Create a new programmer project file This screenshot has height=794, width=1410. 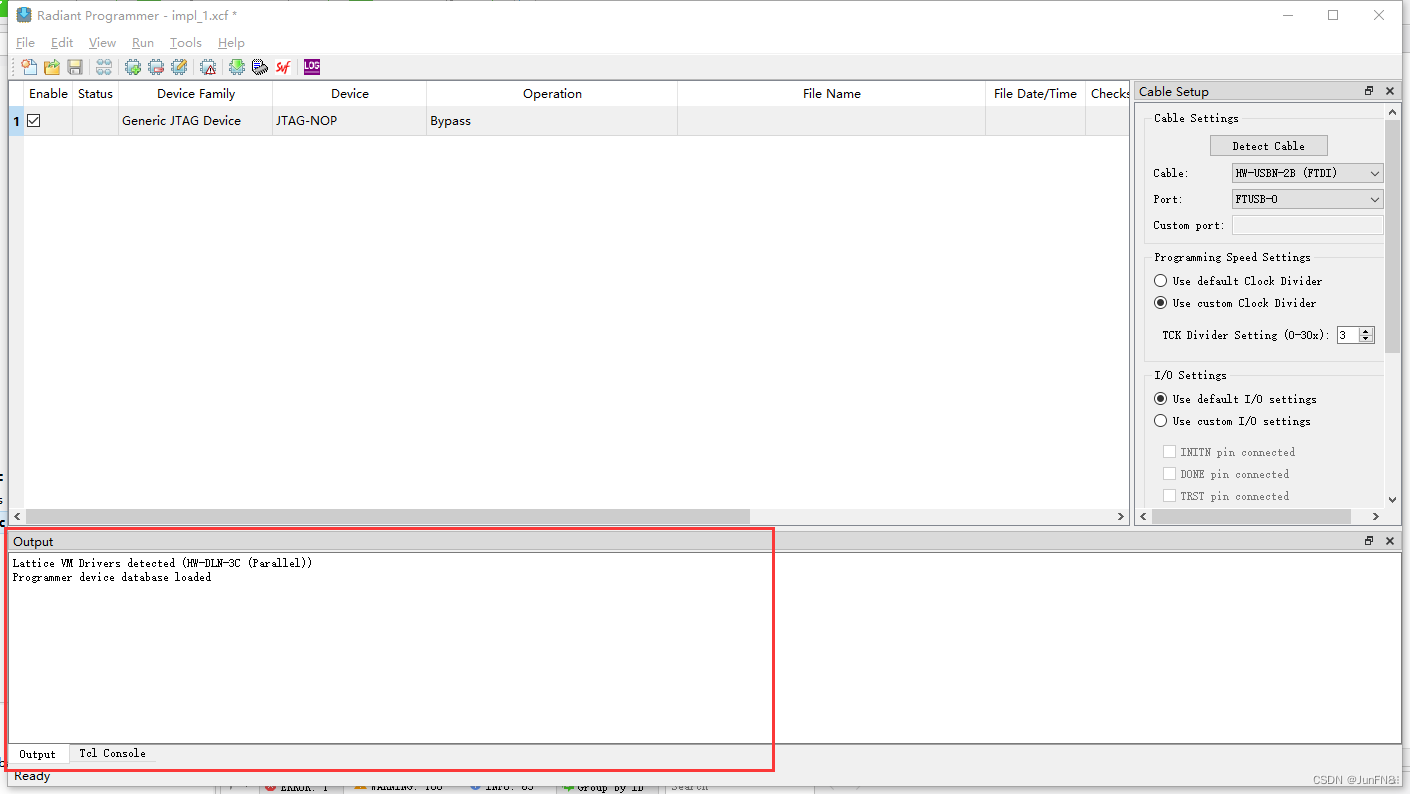point(29,67)
